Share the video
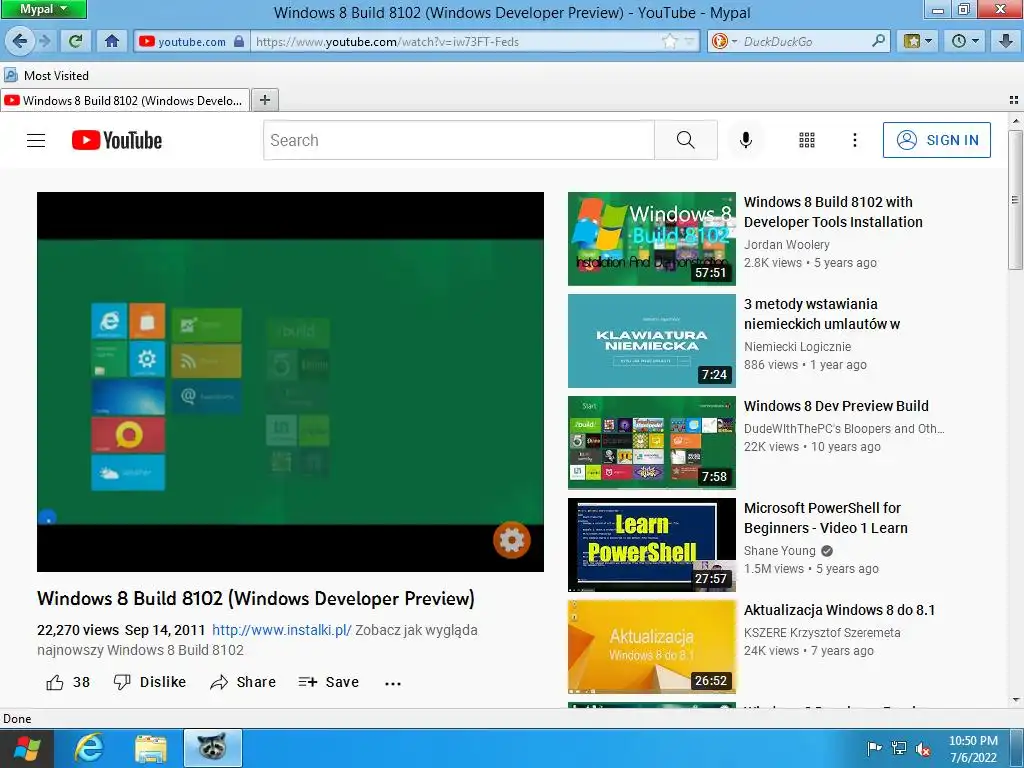Screen dimensions: 1024x768 243,682
